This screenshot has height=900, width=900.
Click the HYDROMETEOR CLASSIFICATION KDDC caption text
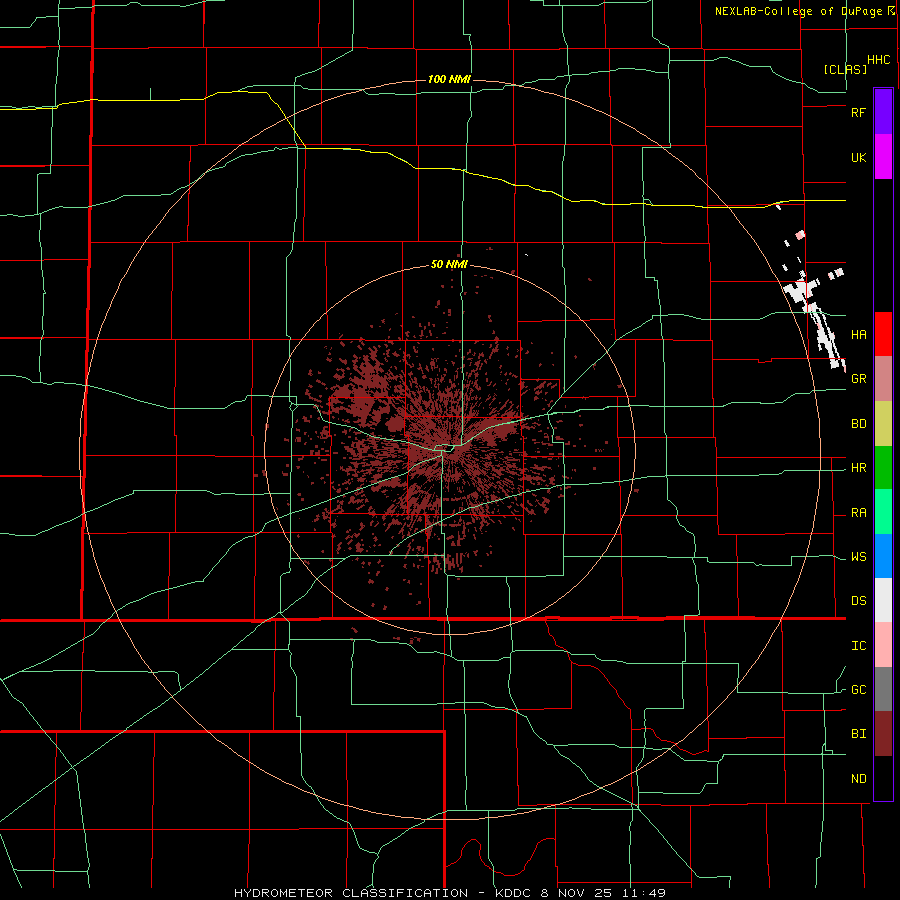[449, 893]
